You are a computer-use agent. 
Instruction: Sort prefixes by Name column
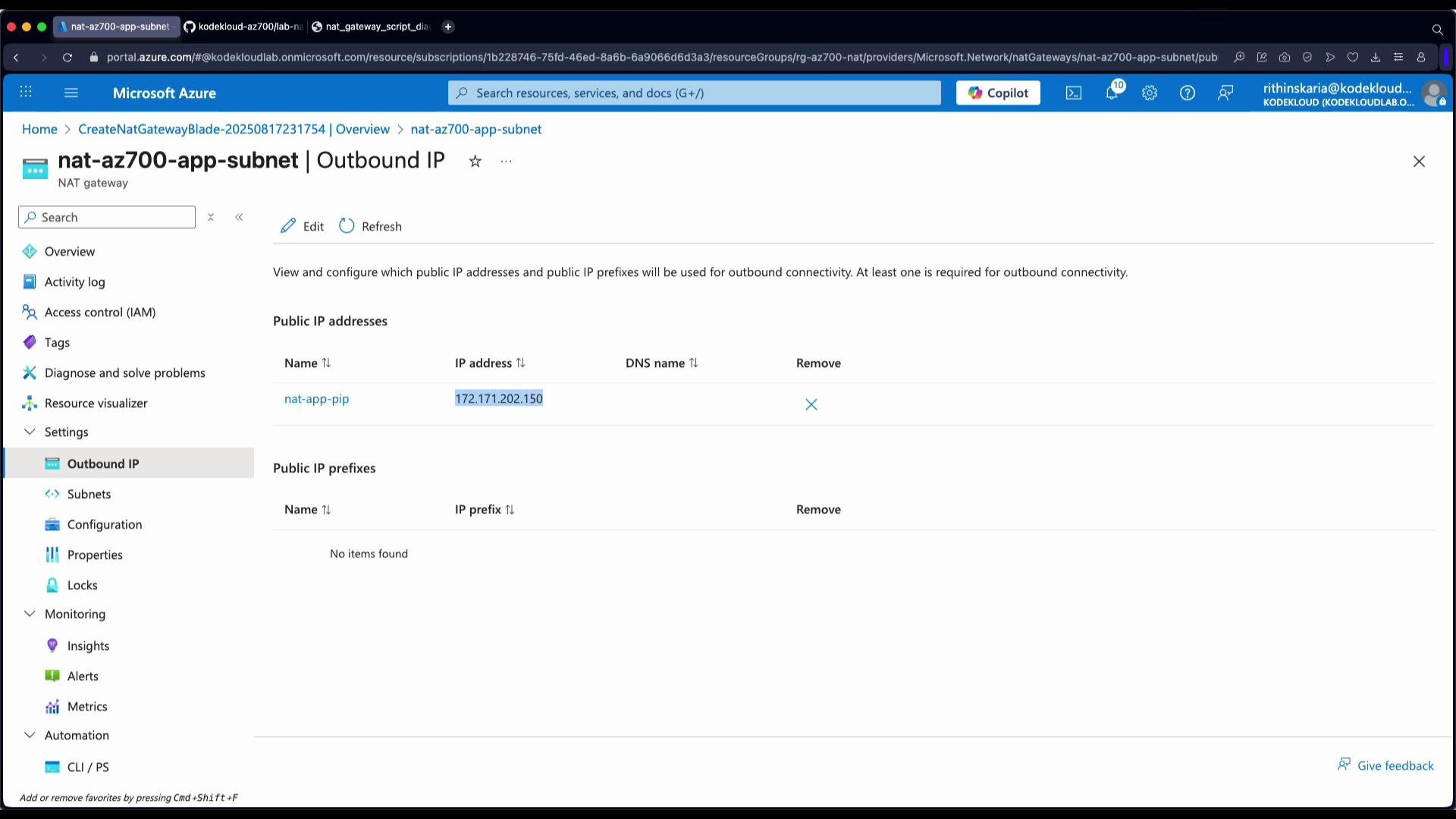(308, 510)
